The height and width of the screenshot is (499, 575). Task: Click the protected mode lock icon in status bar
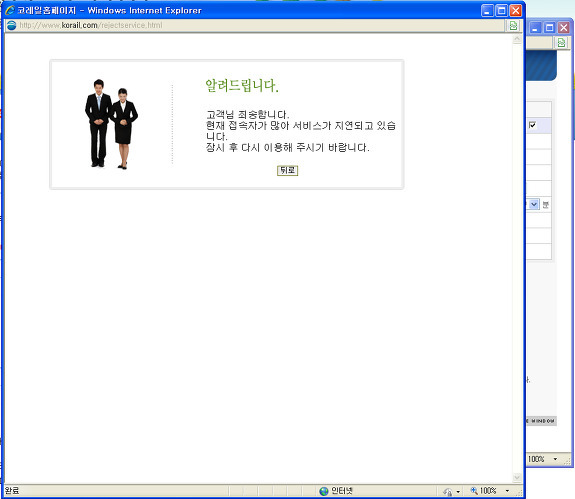point(448,491)
